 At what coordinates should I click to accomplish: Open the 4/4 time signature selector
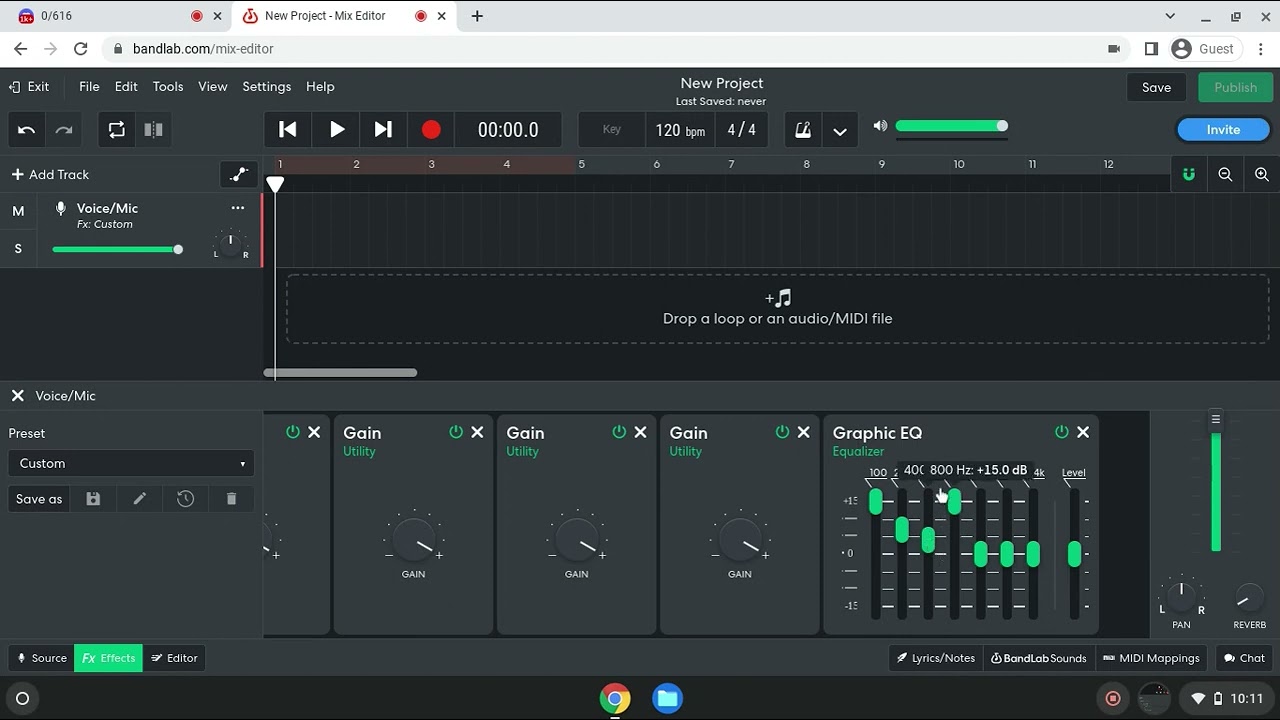click(x=742, y=130)
